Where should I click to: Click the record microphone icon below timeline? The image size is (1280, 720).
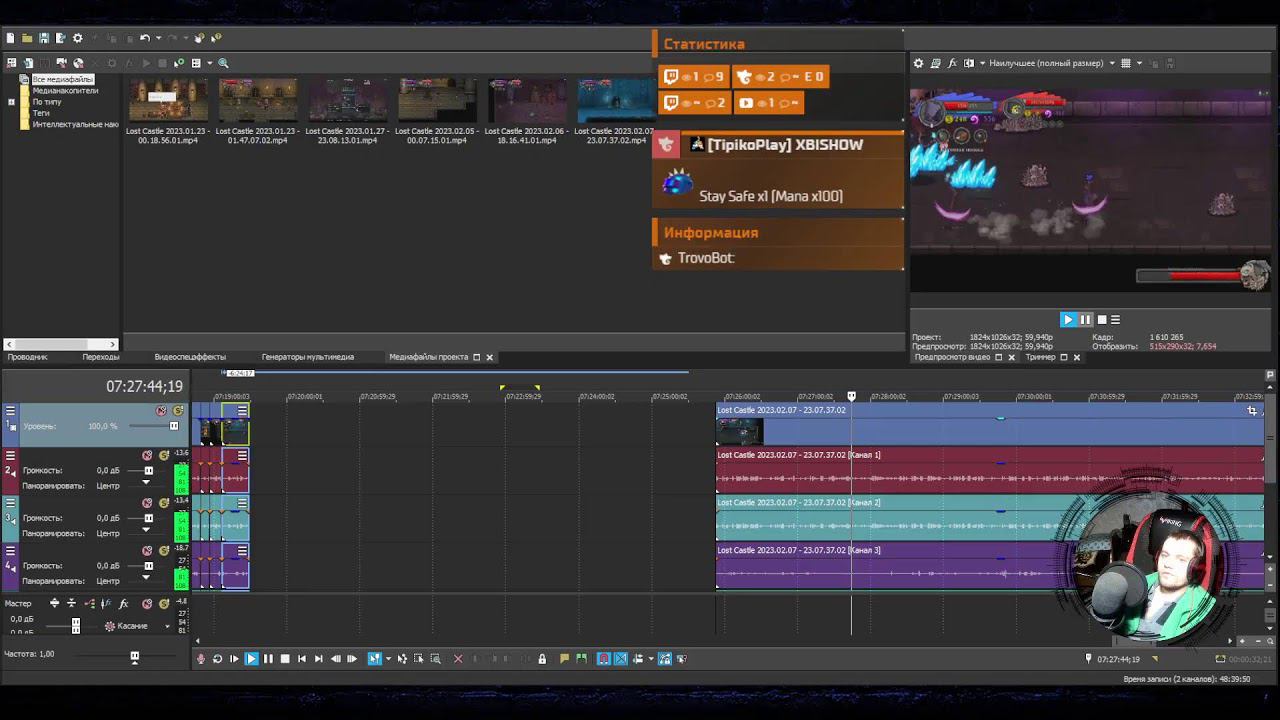(x=201, y=659)
